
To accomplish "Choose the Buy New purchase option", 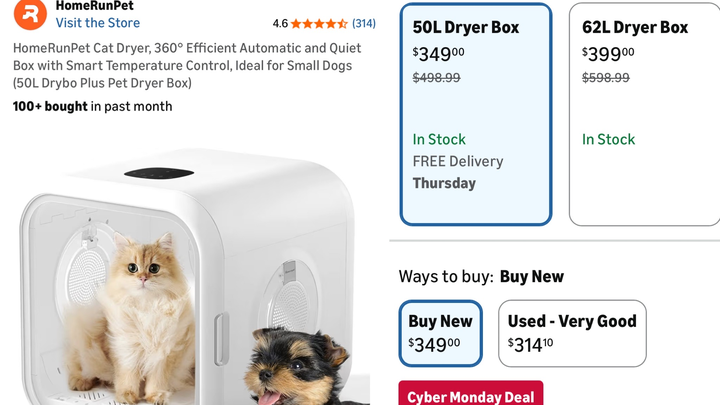I will [440, 333].
